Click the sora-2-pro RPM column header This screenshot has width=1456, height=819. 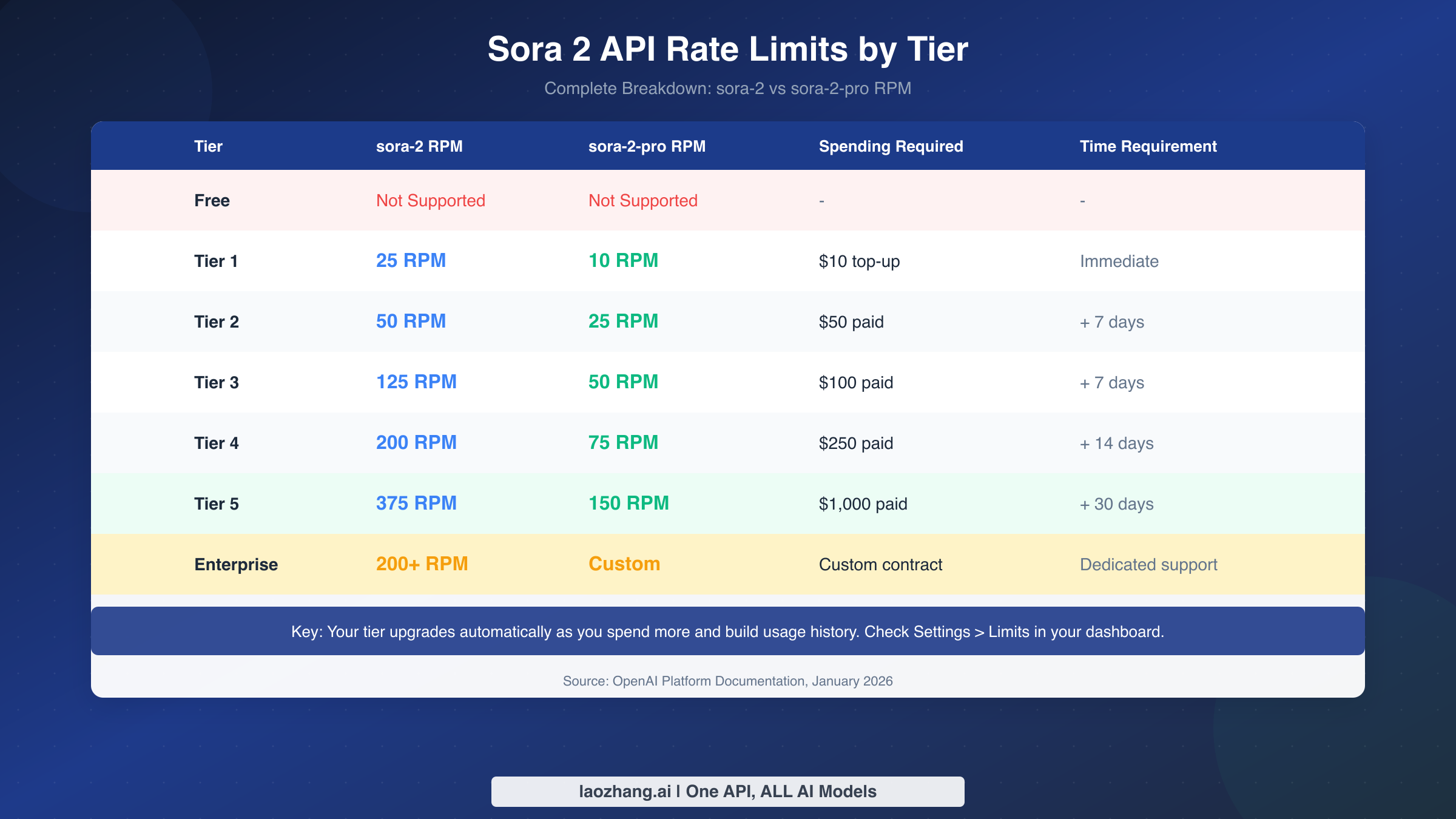point(647,146)
